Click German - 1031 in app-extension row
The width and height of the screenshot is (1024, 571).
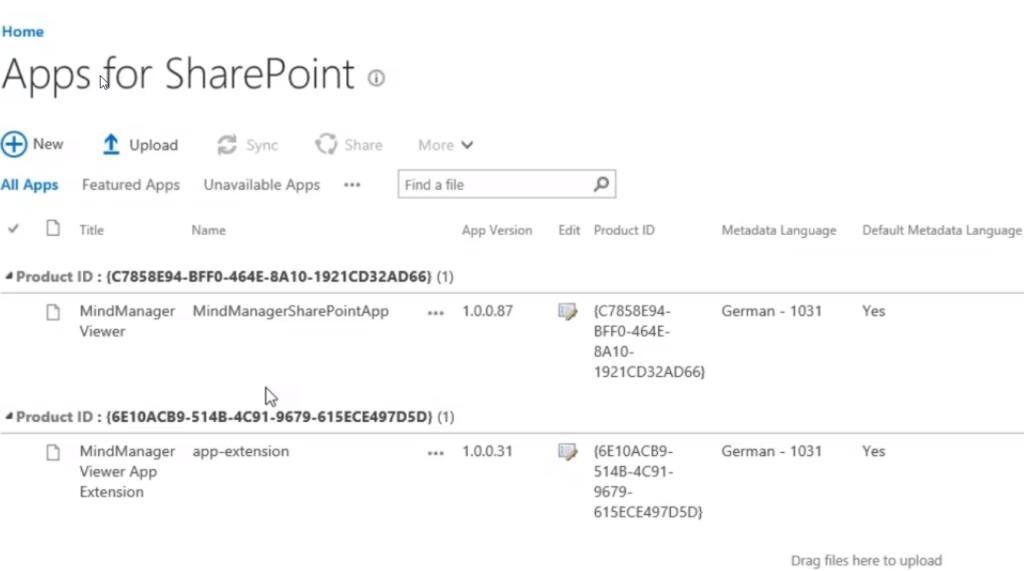(x=771, y=451)
